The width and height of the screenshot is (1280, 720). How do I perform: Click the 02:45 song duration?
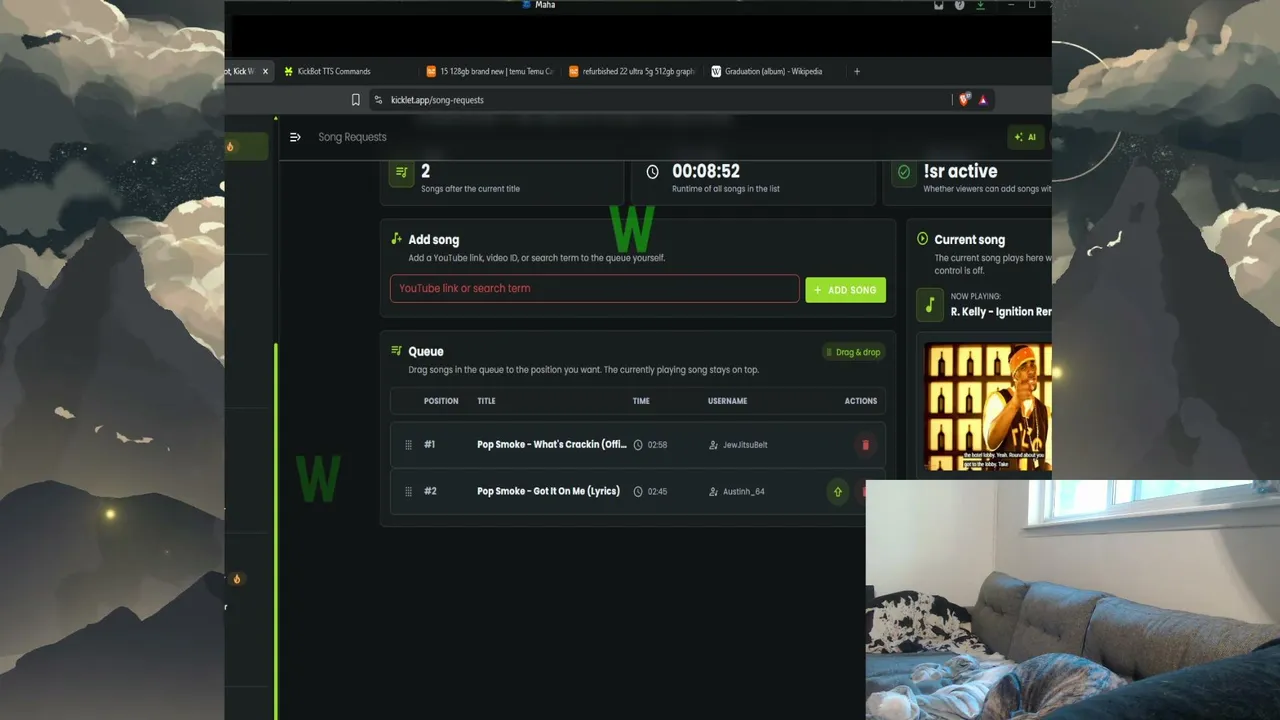[x=657, y=492]
